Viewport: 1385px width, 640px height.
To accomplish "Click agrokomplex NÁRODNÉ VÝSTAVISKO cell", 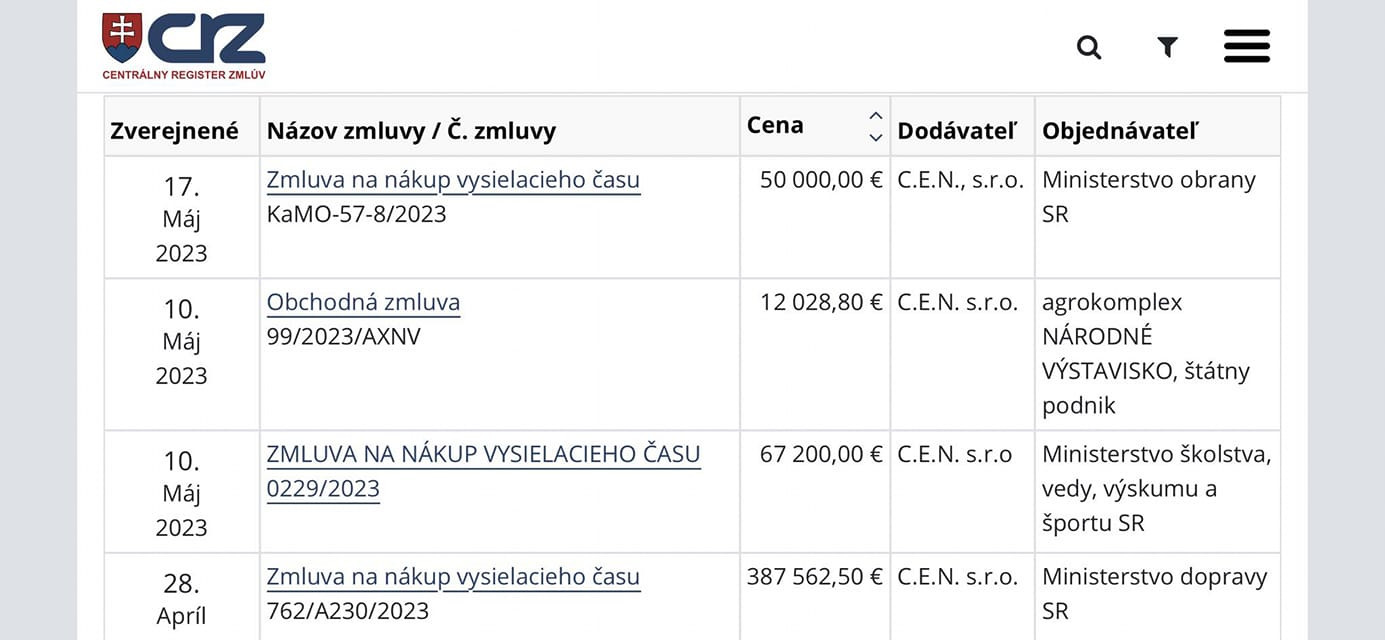I will pos(1145,354).
